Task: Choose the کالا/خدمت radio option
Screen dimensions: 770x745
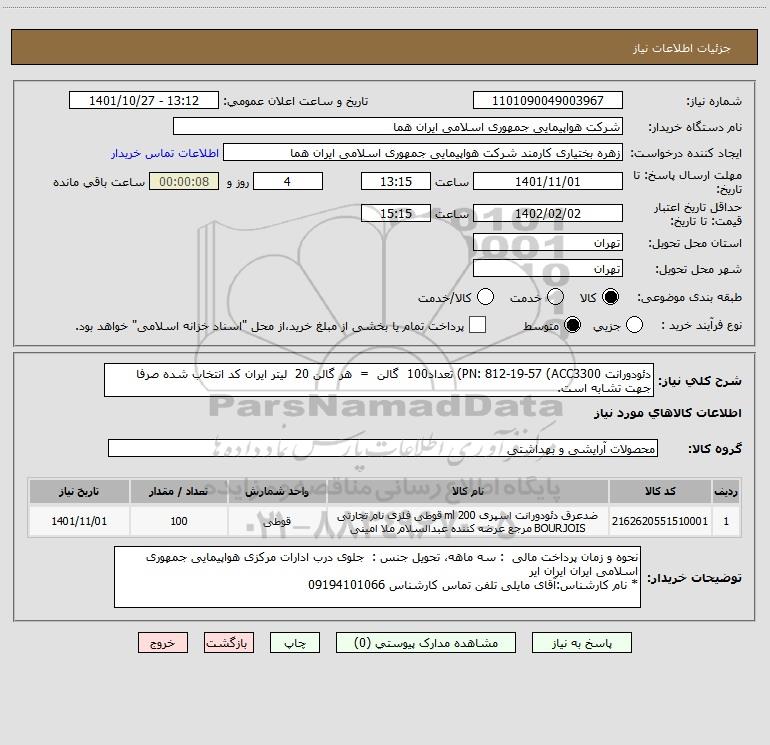Action: (485, 297)
